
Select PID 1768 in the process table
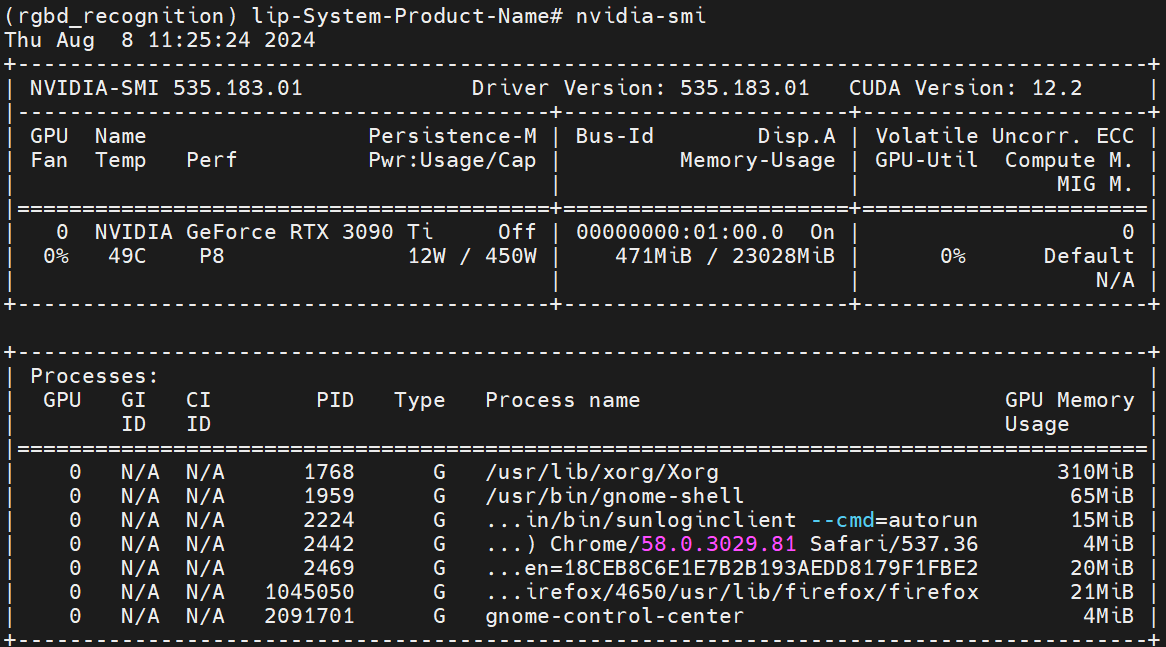(329, 472)
